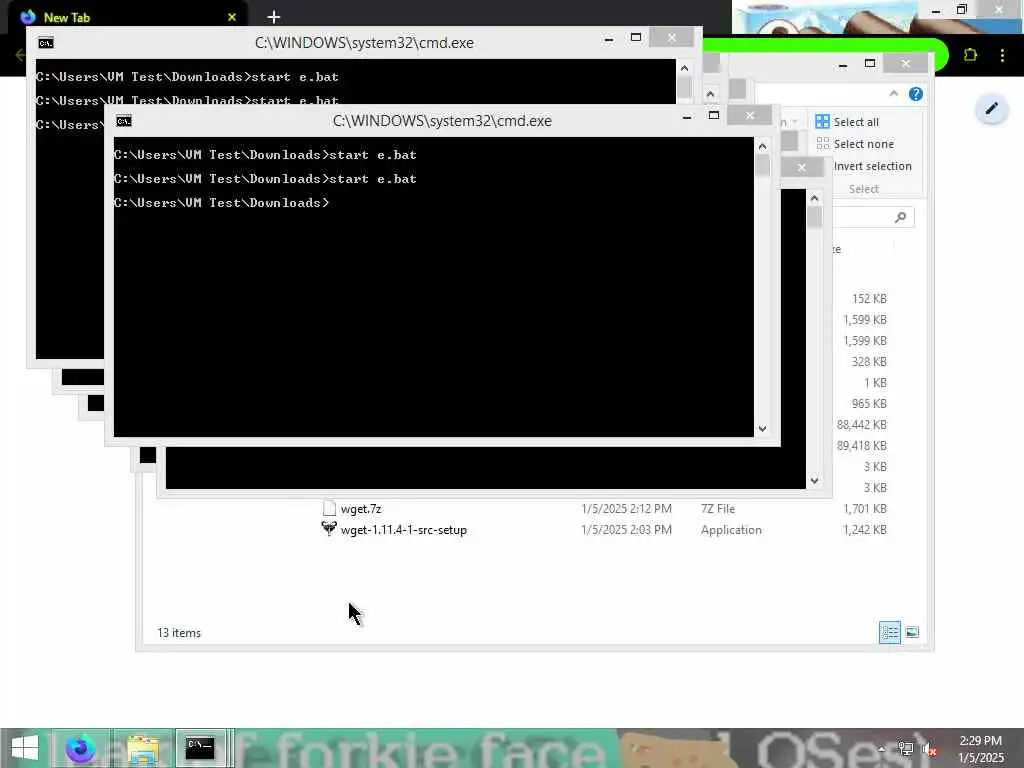Viewport: 1024px width, 768px height.
Task: Select the Command Prompt taskbar button
Action: [x=200, y=748]
